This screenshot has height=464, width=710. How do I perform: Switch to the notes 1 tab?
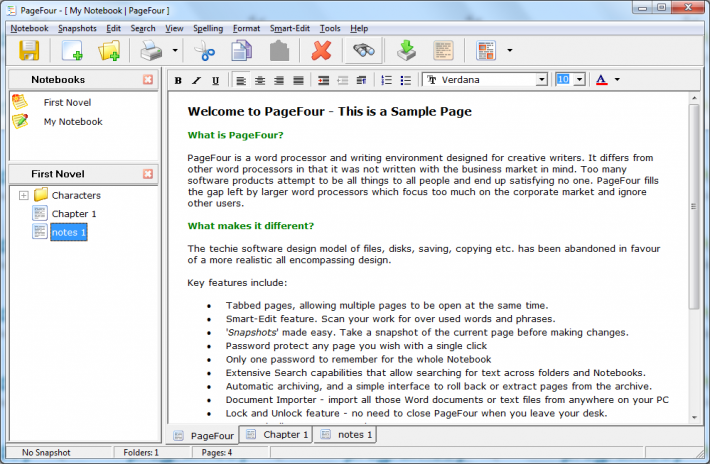click(x=346, y=435)
